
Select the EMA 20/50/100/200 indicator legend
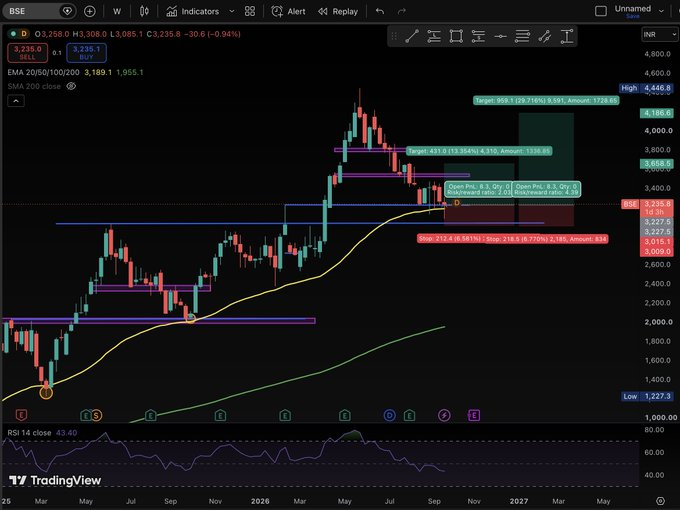click(x=43, y=72)
